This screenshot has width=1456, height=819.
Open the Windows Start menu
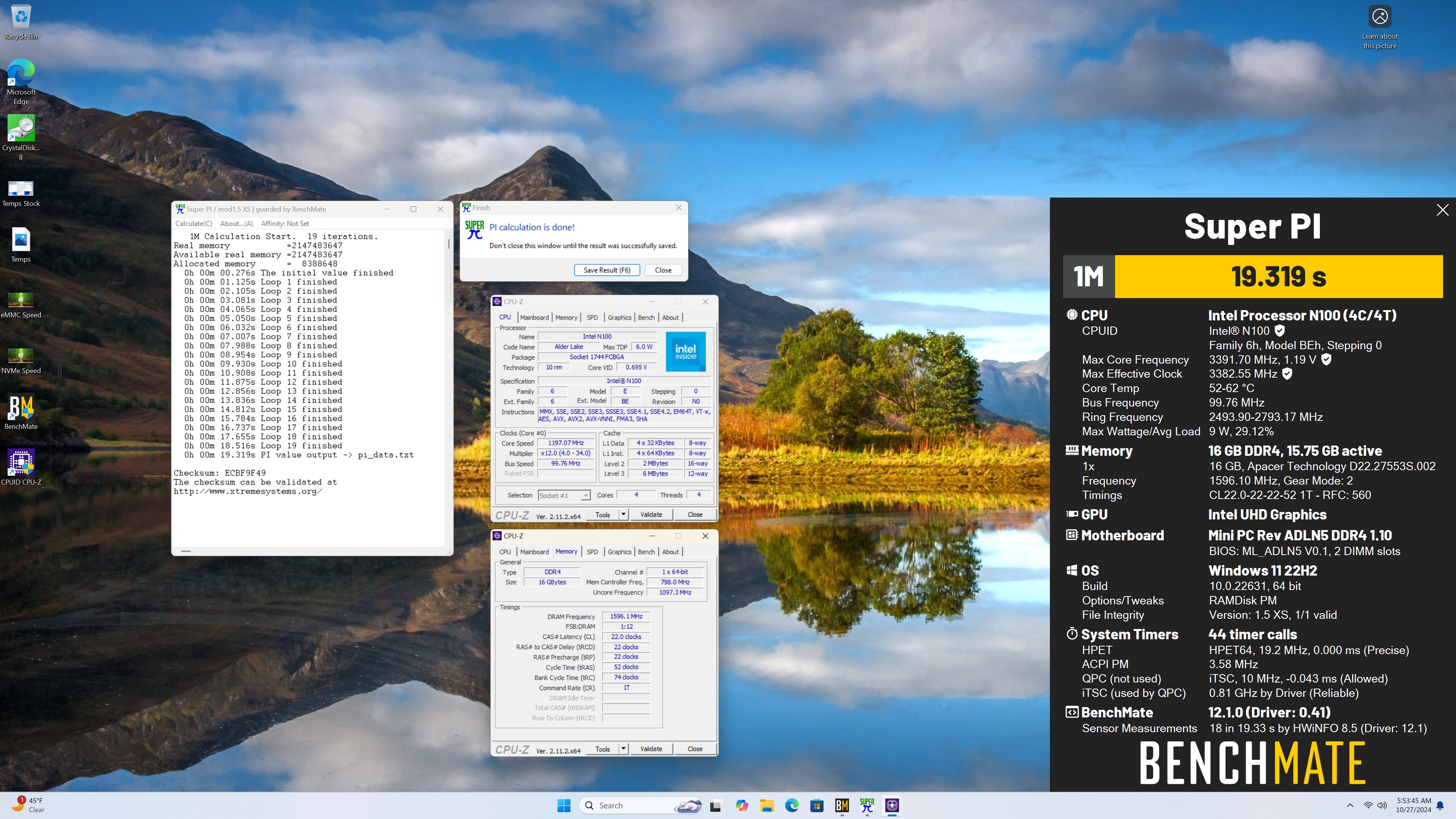coord(563,805)
